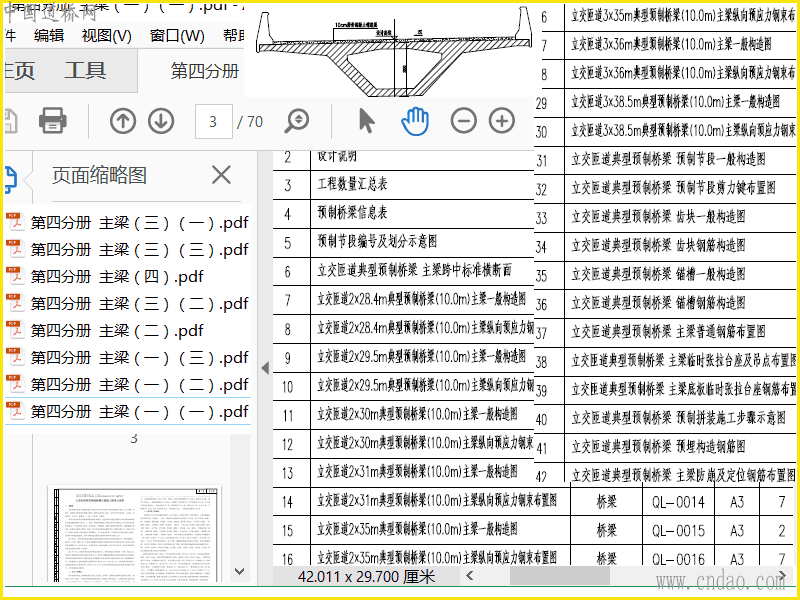Switch to the 第四分册 document tab
This screenshot has width=800, height=600.
(205, 70)
